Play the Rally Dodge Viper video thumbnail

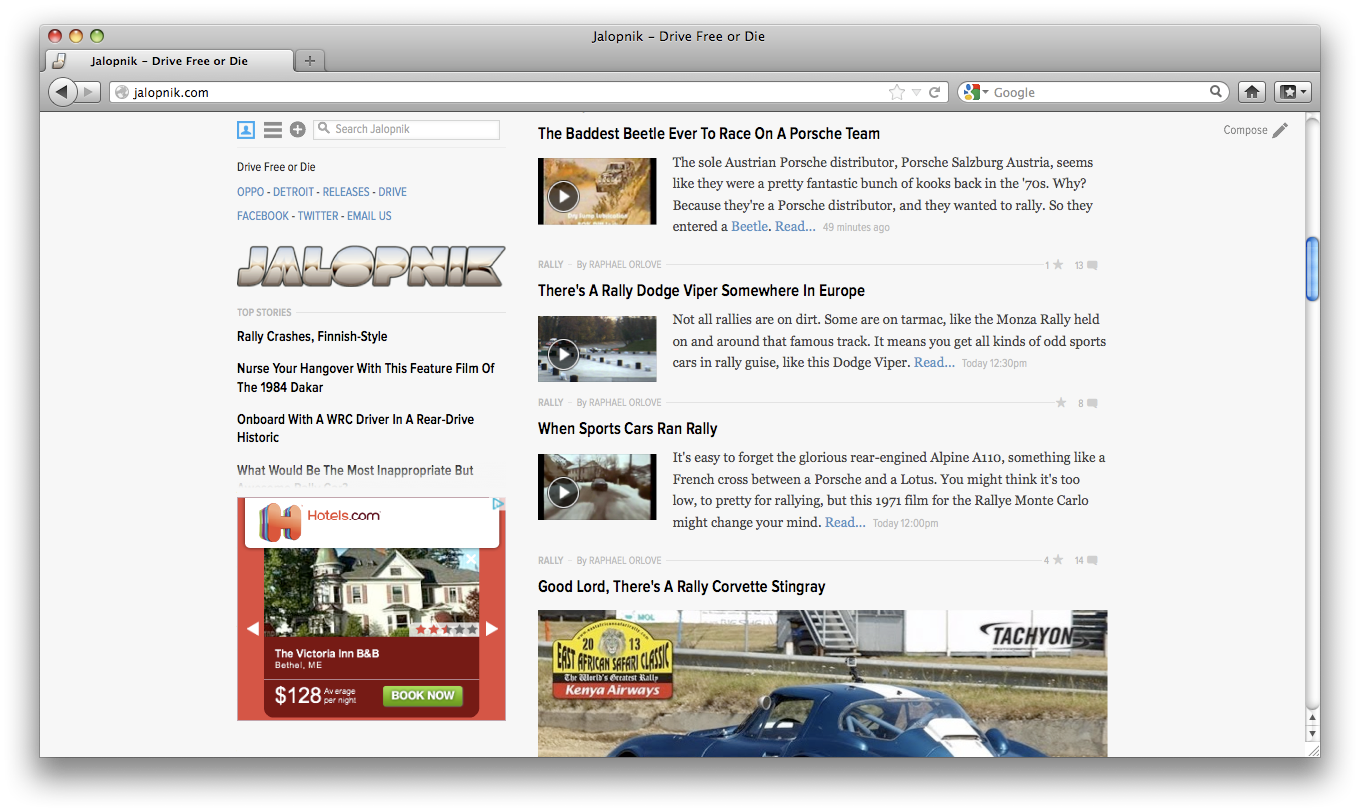[x=597, y=349]
